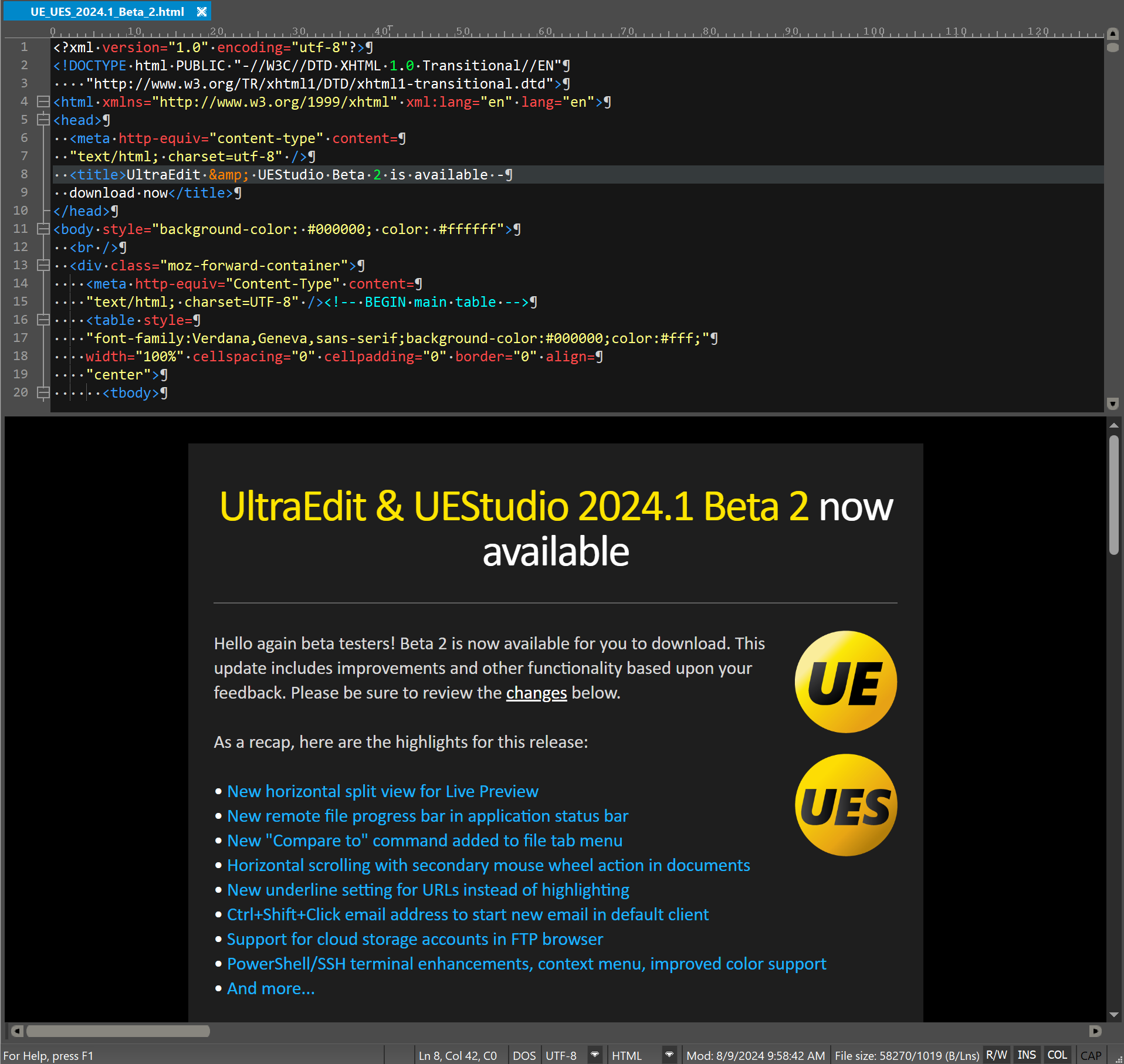Click the preview vertical scrollbar thumb
1124x1064 pixels.
point(1113,494)
